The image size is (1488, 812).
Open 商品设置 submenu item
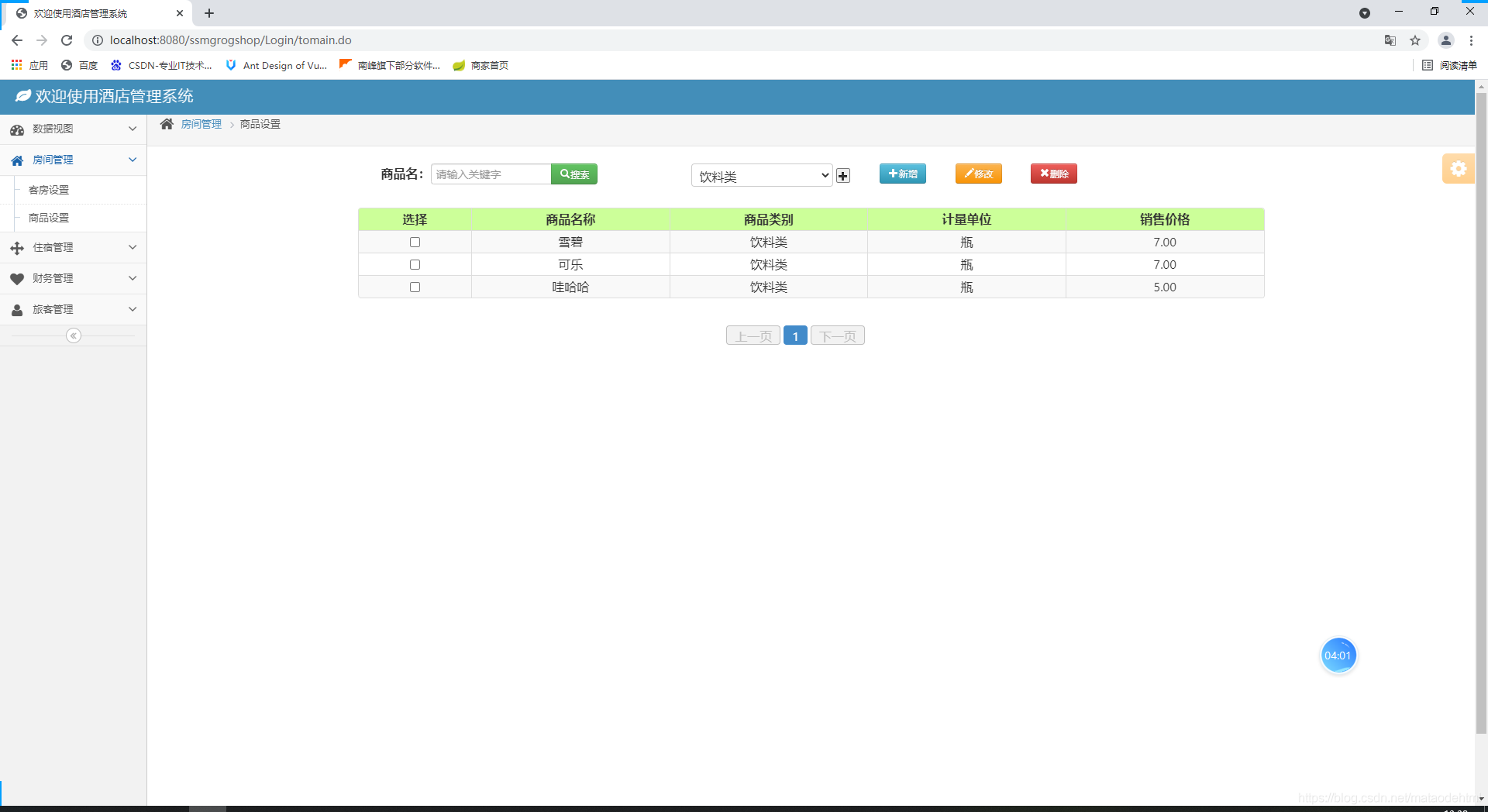[x=49, y=218]
